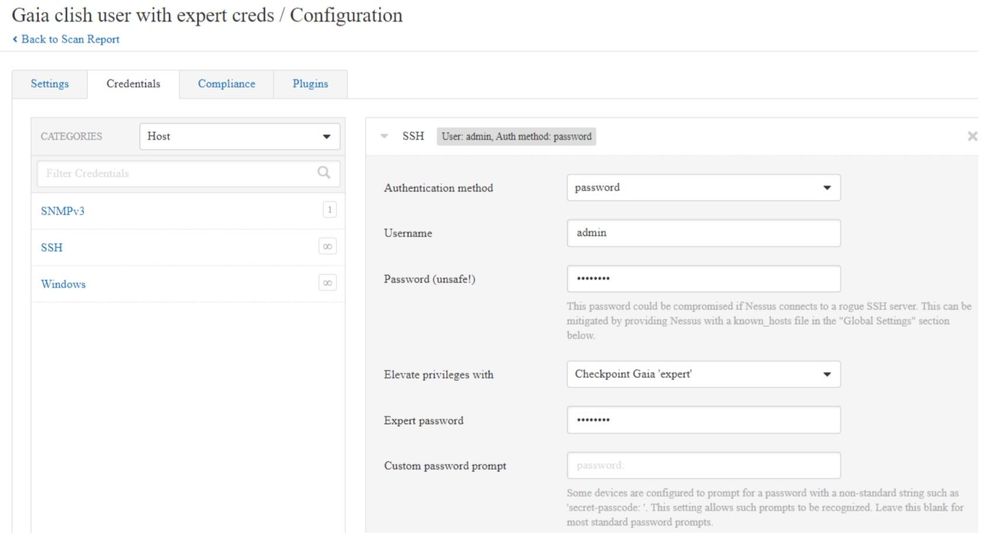Image resolution: width=998 pixels, height=553 pixels.
Task: Open the Elevate privileges with dropdown
Action: (703, 374)
